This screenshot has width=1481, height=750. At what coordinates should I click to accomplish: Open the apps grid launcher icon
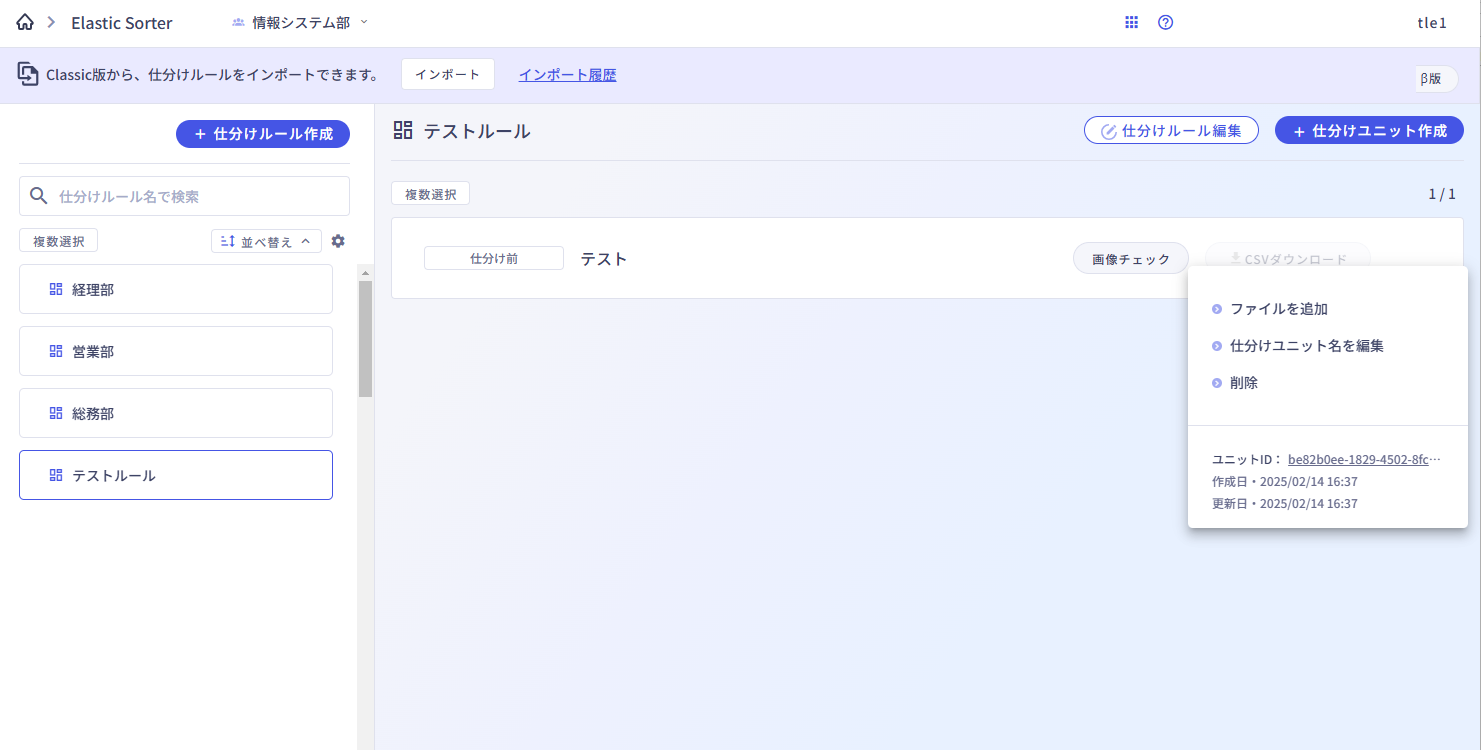coord(1132,22)
